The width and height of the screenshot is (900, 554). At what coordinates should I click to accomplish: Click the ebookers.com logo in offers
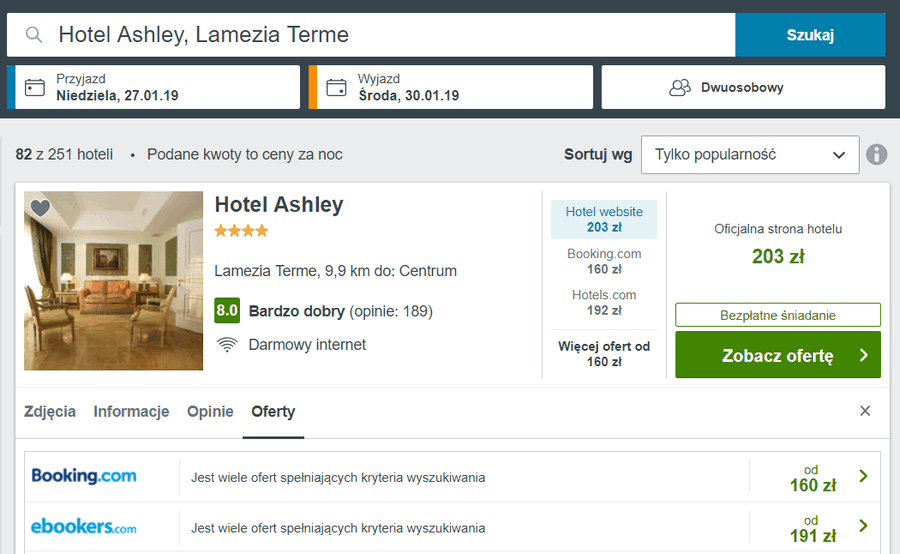click(84, 526)
